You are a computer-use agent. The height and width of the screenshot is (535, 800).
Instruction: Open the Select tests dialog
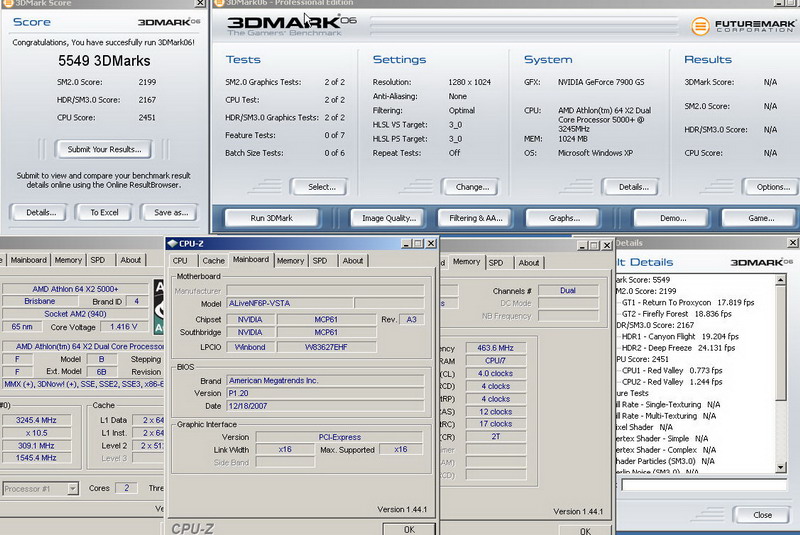pyautogui.click(x=319, y=187)
